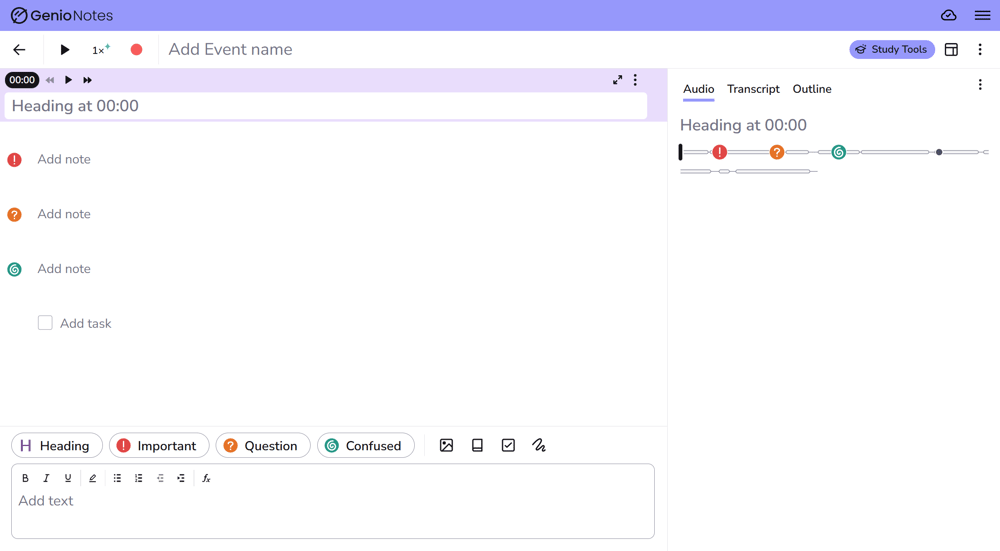Toggle the highlighter tool
The height and width of the screenshot is (551, 1000).
92,478
